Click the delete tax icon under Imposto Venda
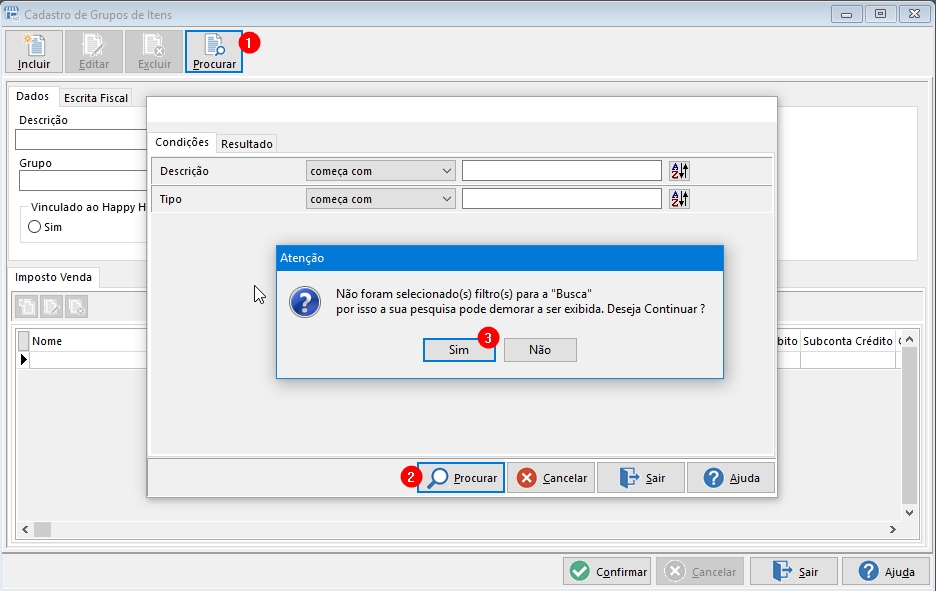The width and height of the screenshot is (936, 591). tap(76, 307)
